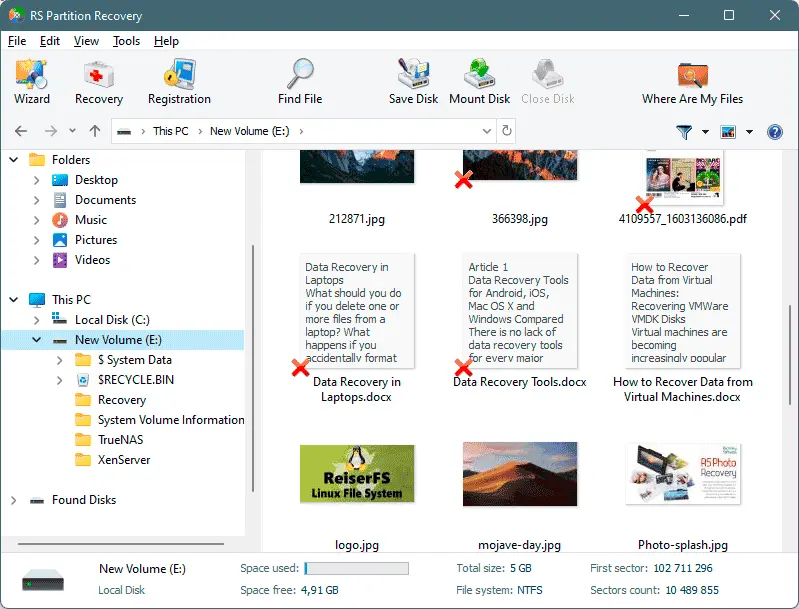The height and width of the screenshot is (609, 799).
Task: Open the Tools menu
Action: [126, 41]
